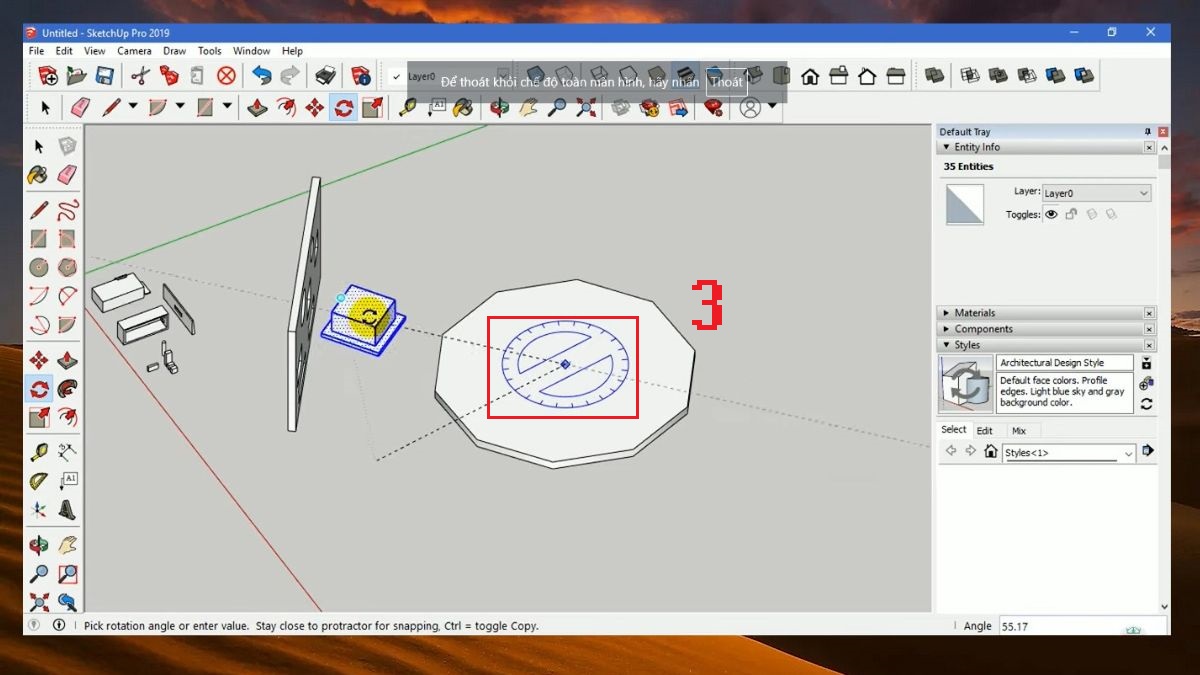Collapse the Styles panel
This screenshot has width=1200, height=675.
[1046, 345]
